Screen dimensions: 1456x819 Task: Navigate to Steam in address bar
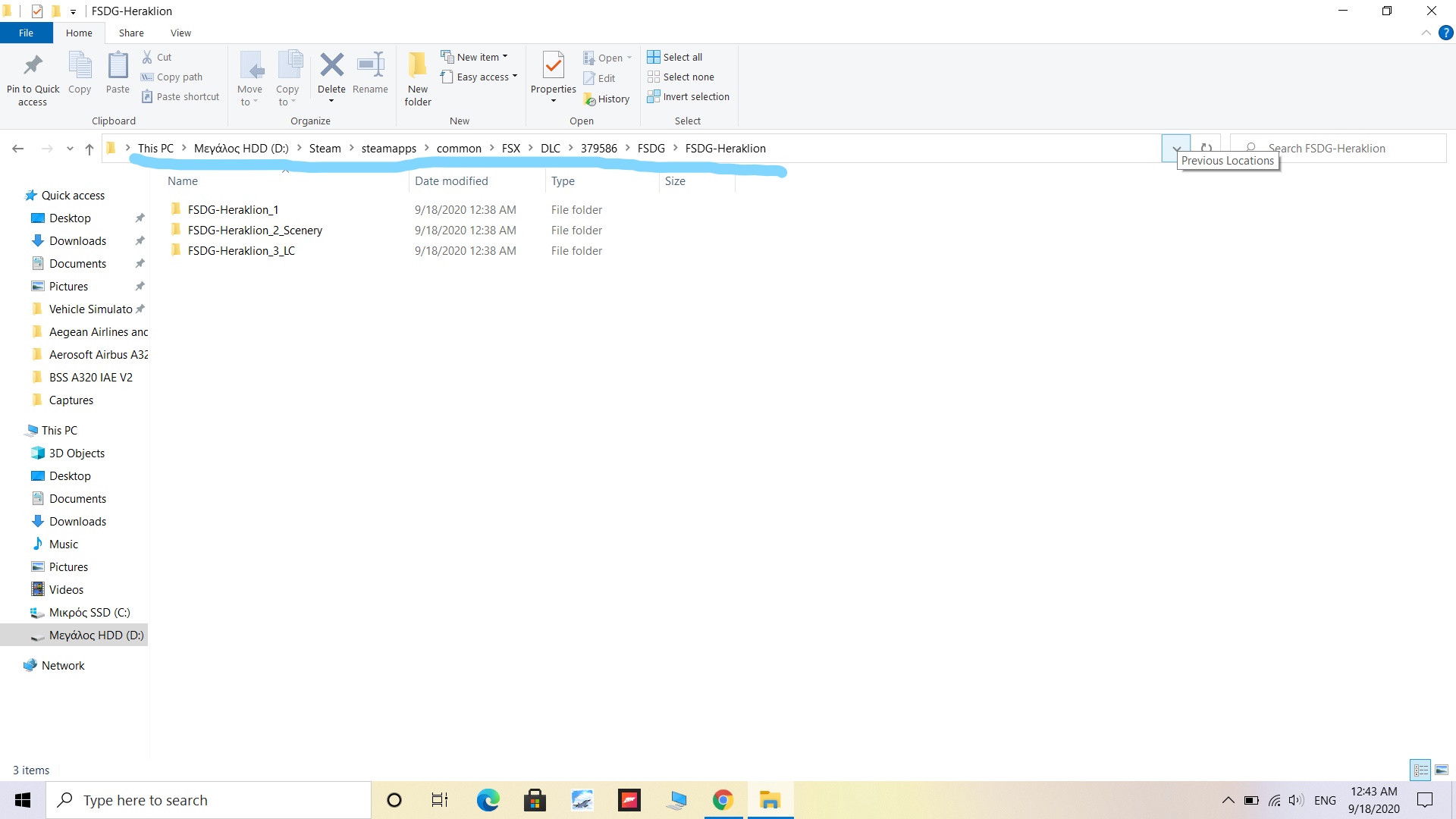tap(325, 149)
